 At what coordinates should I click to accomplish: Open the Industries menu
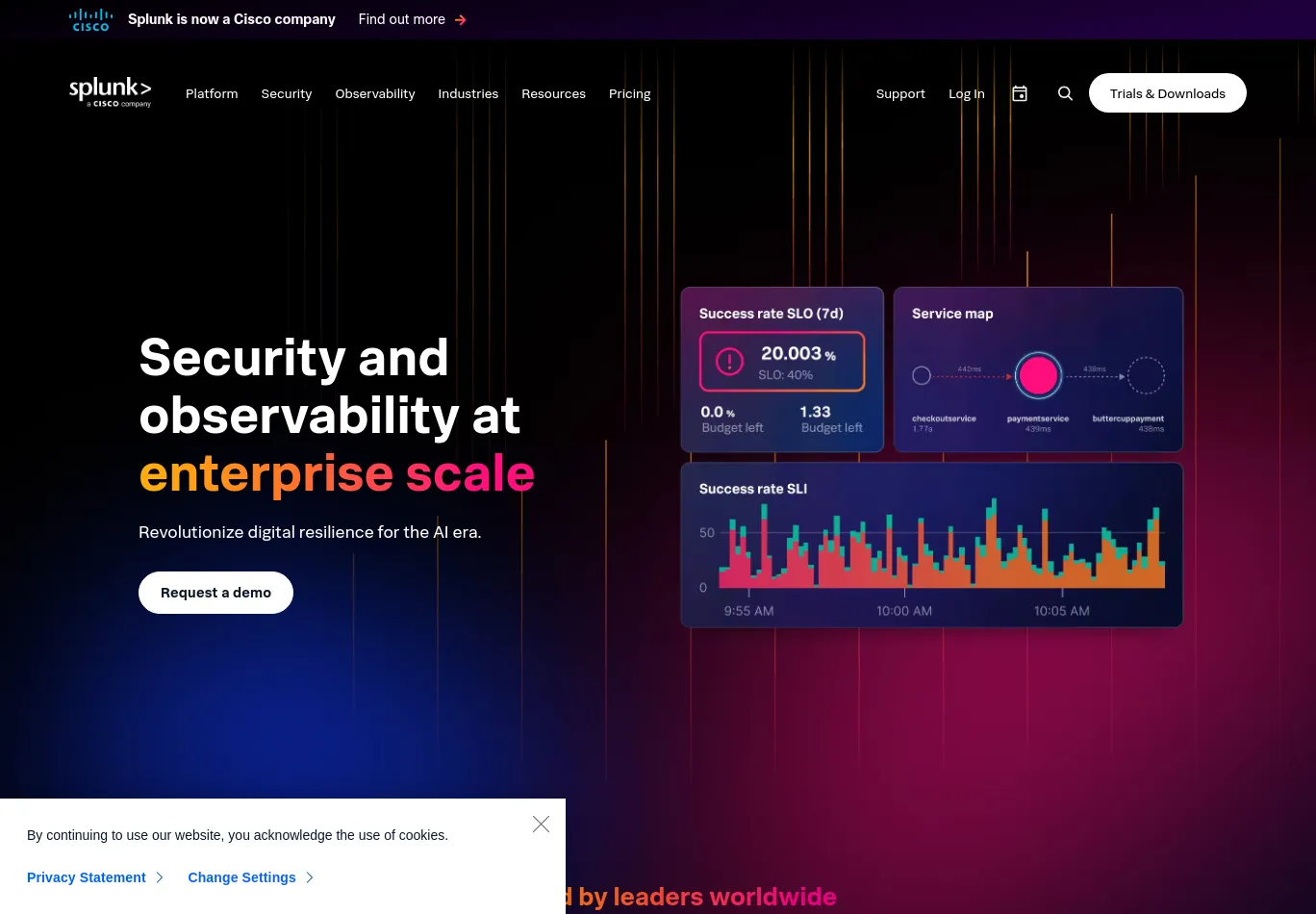468,93
